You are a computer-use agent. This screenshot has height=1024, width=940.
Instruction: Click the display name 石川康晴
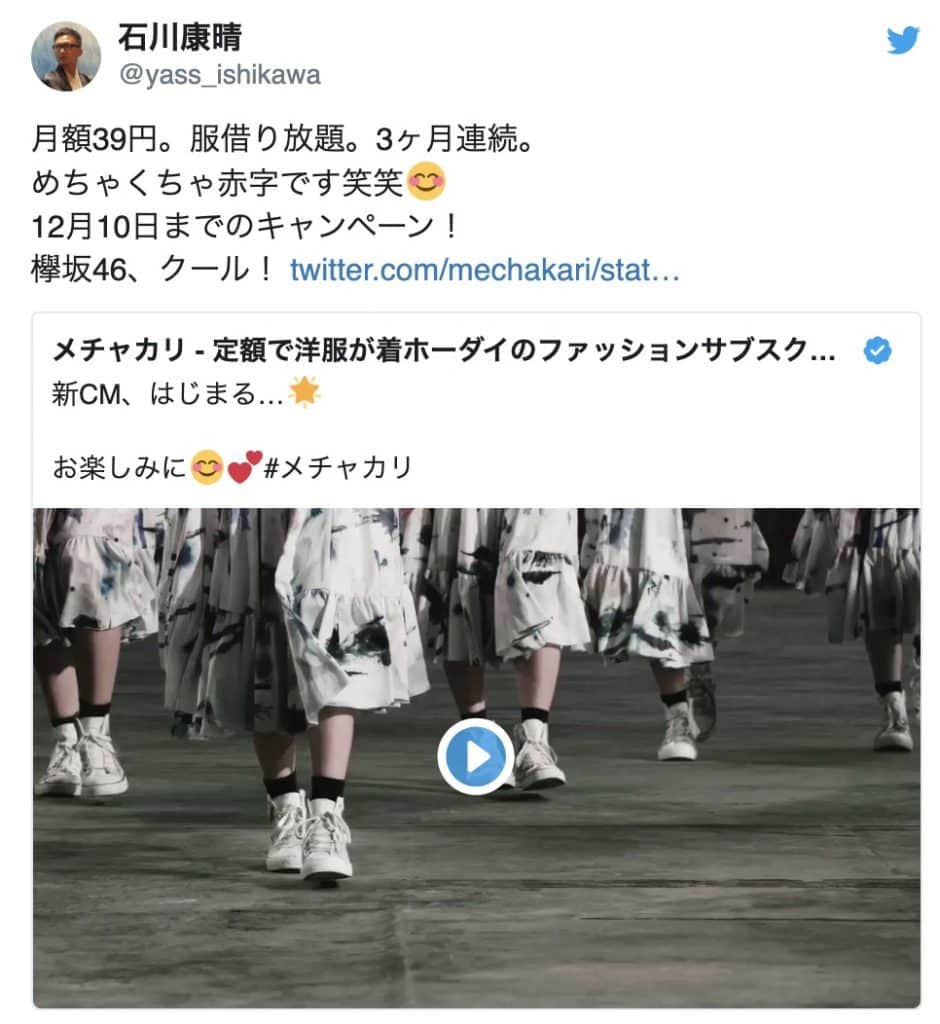(x=180, y=37)
